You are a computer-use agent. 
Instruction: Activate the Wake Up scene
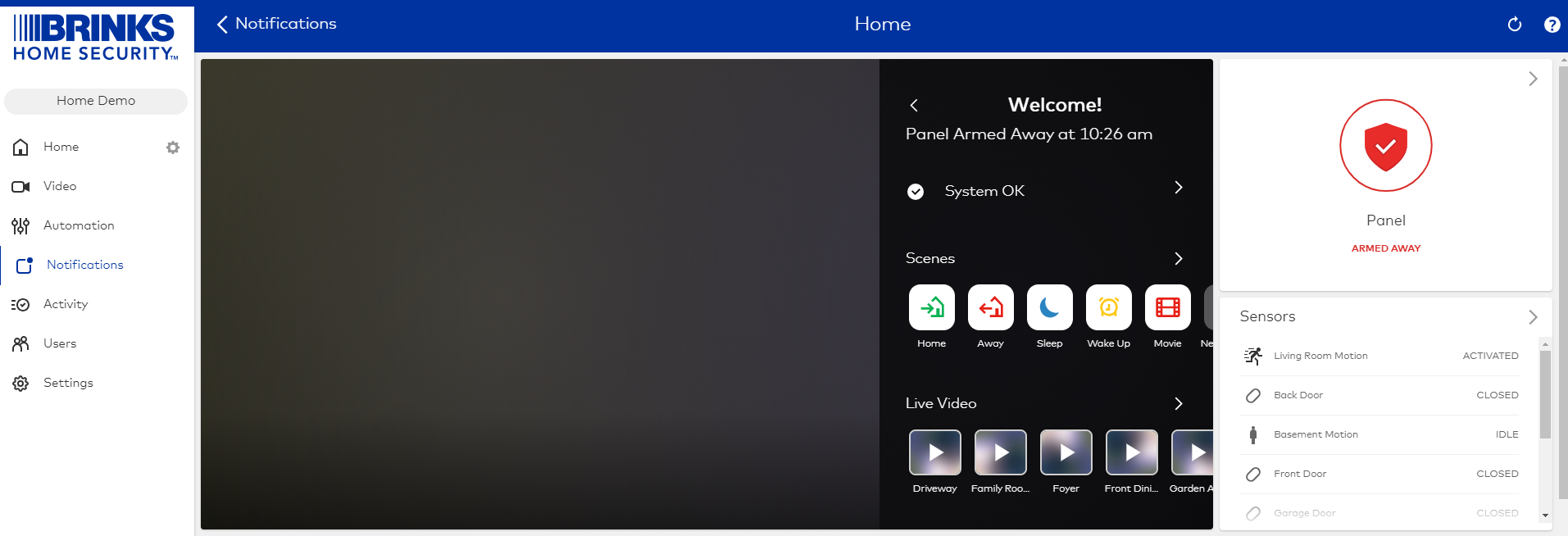point(1109,307)
